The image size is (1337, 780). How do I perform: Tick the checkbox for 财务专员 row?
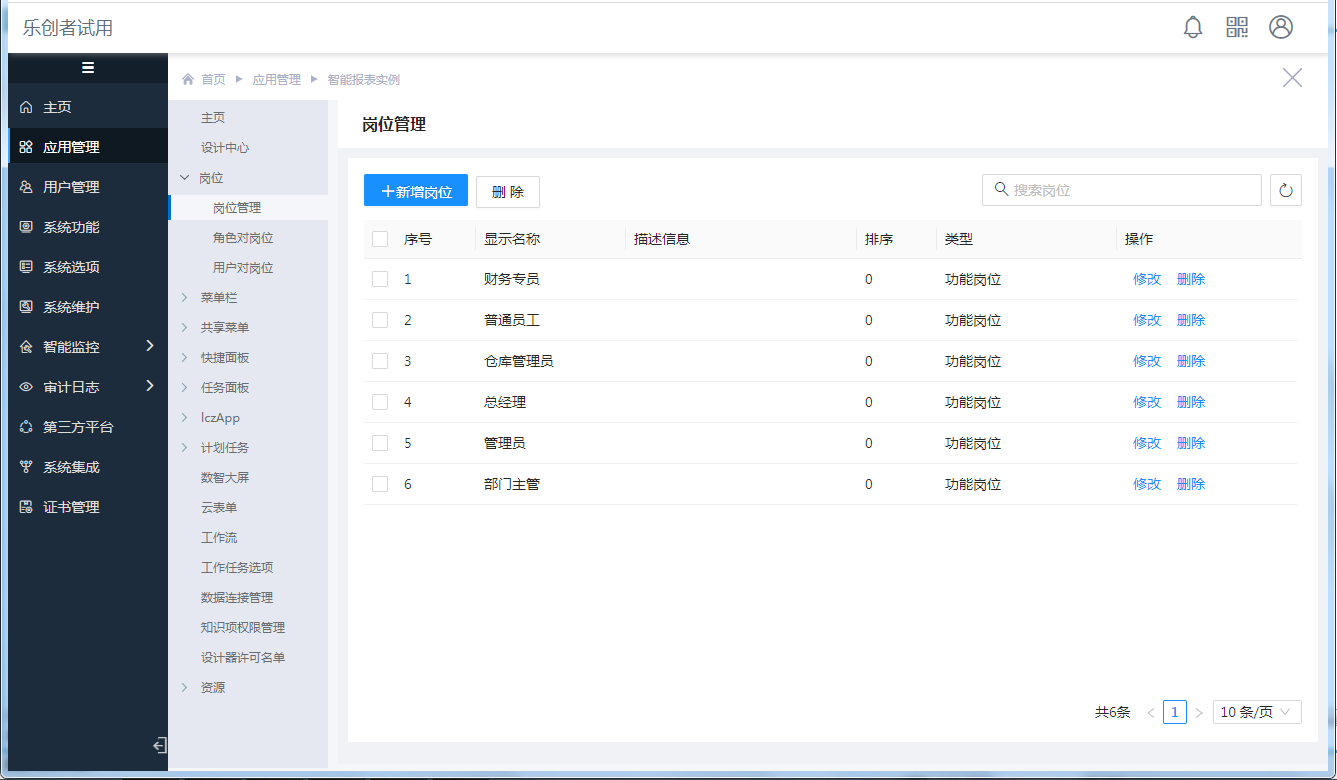380,279
